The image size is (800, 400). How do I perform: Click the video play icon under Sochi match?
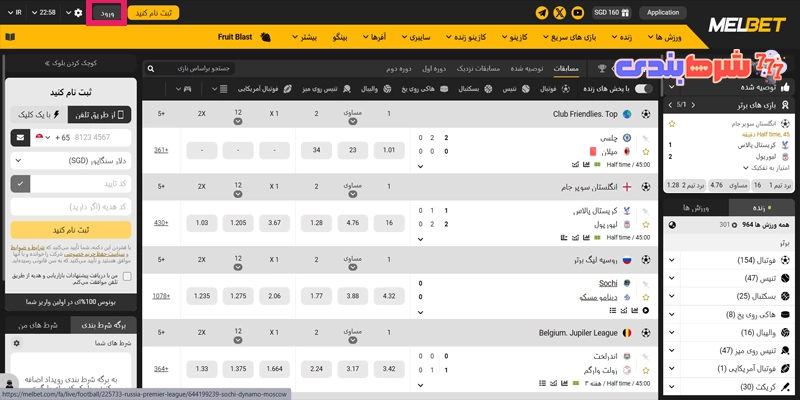646,310
